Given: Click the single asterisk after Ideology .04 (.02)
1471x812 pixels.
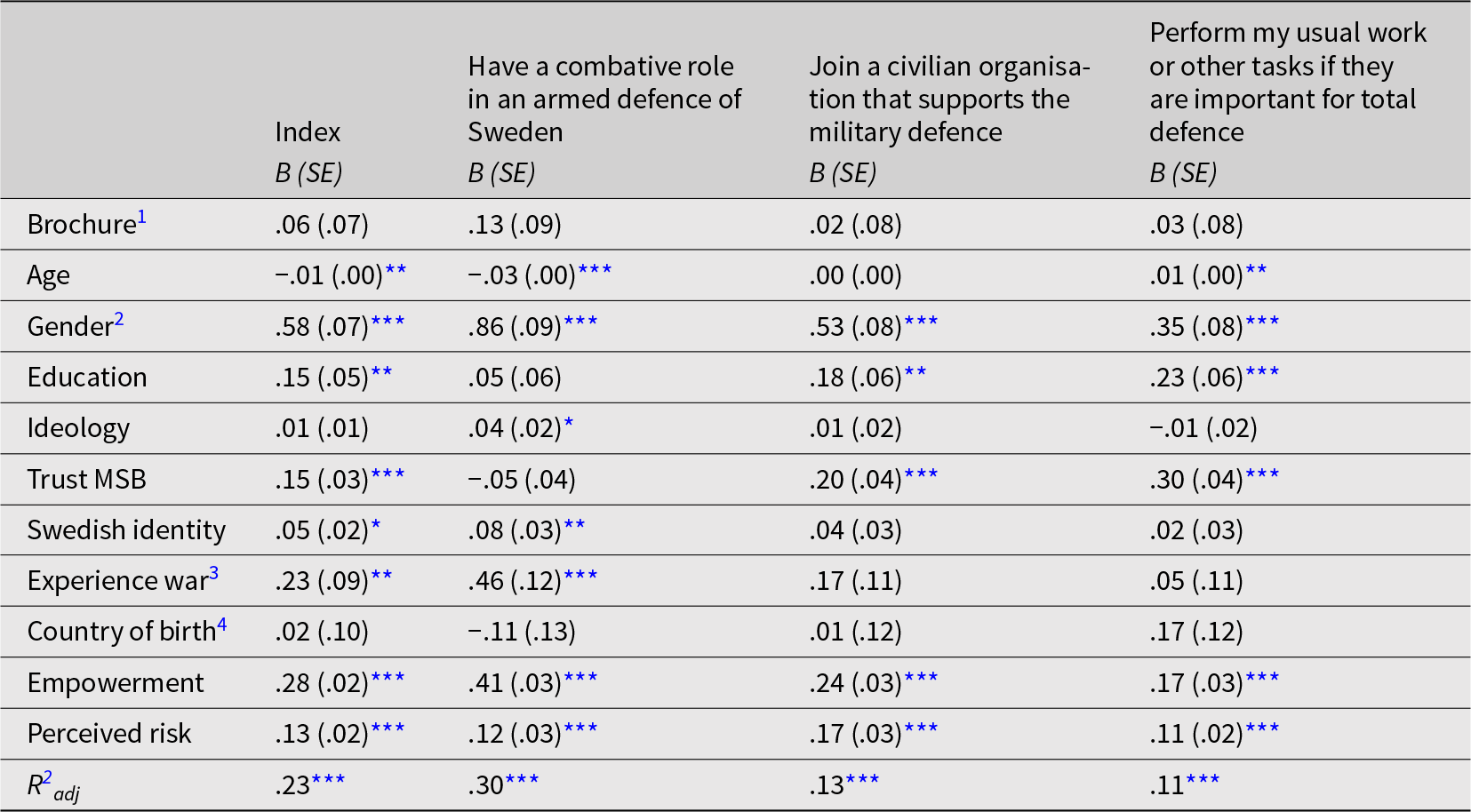Looking at the screenshot, I should [569, 424].
